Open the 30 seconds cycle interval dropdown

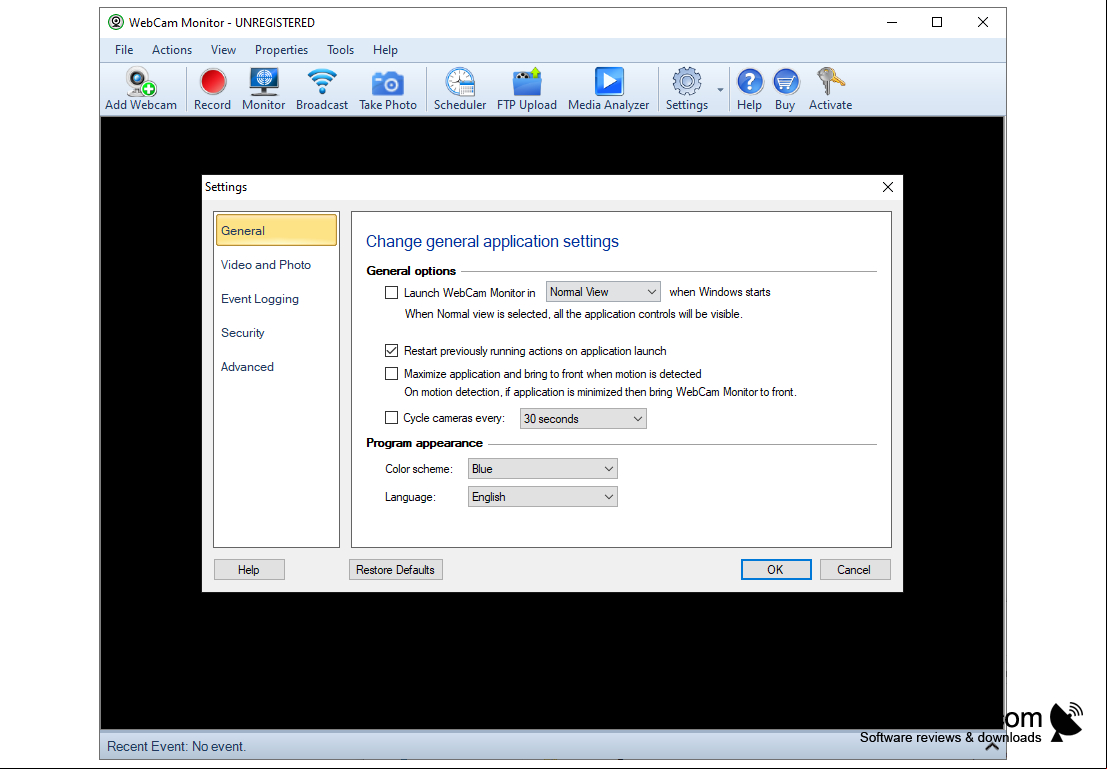pos(583,419)
